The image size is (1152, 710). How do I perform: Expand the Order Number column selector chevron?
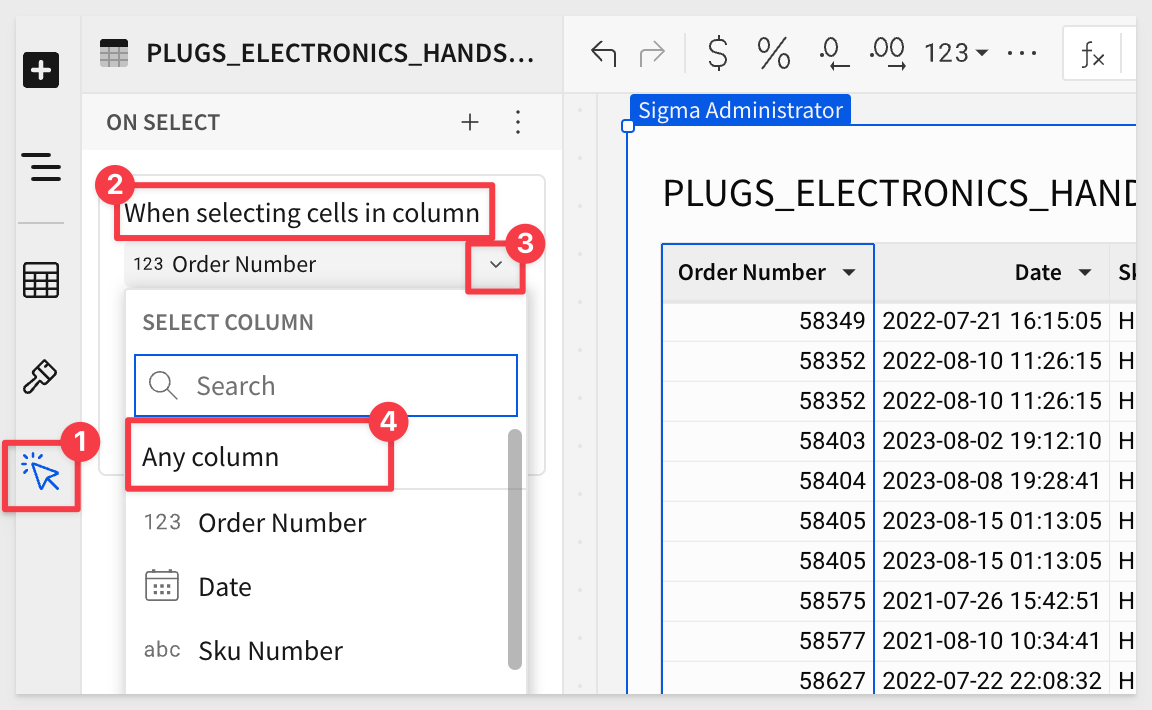click(x=496, y=265)
